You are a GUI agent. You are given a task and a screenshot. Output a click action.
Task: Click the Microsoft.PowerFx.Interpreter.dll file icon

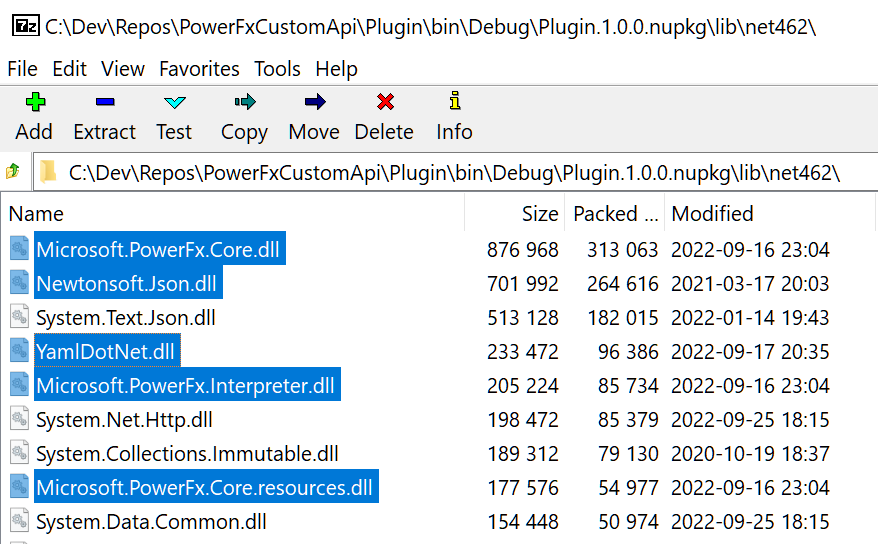click(19, 385)
